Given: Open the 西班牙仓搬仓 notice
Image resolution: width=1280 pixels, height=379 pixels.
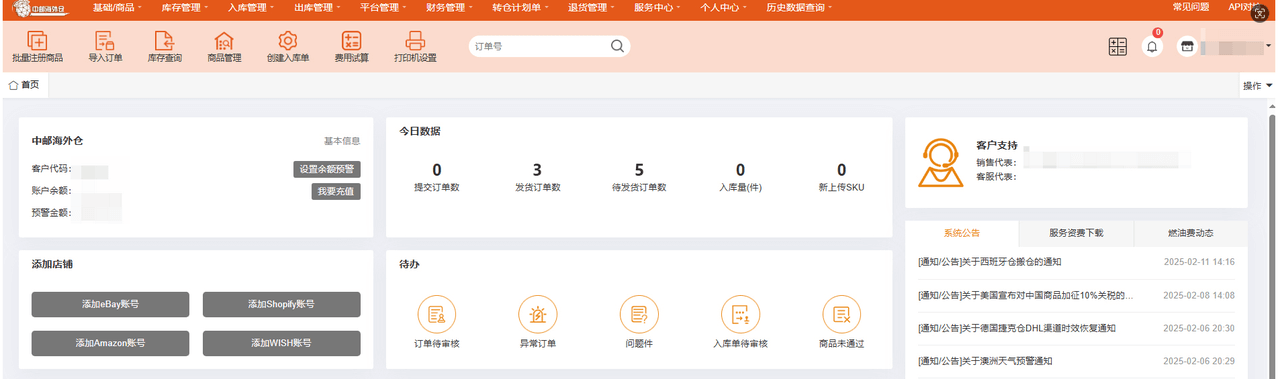Looking at the screenshot, I should (x=989, y=262).
